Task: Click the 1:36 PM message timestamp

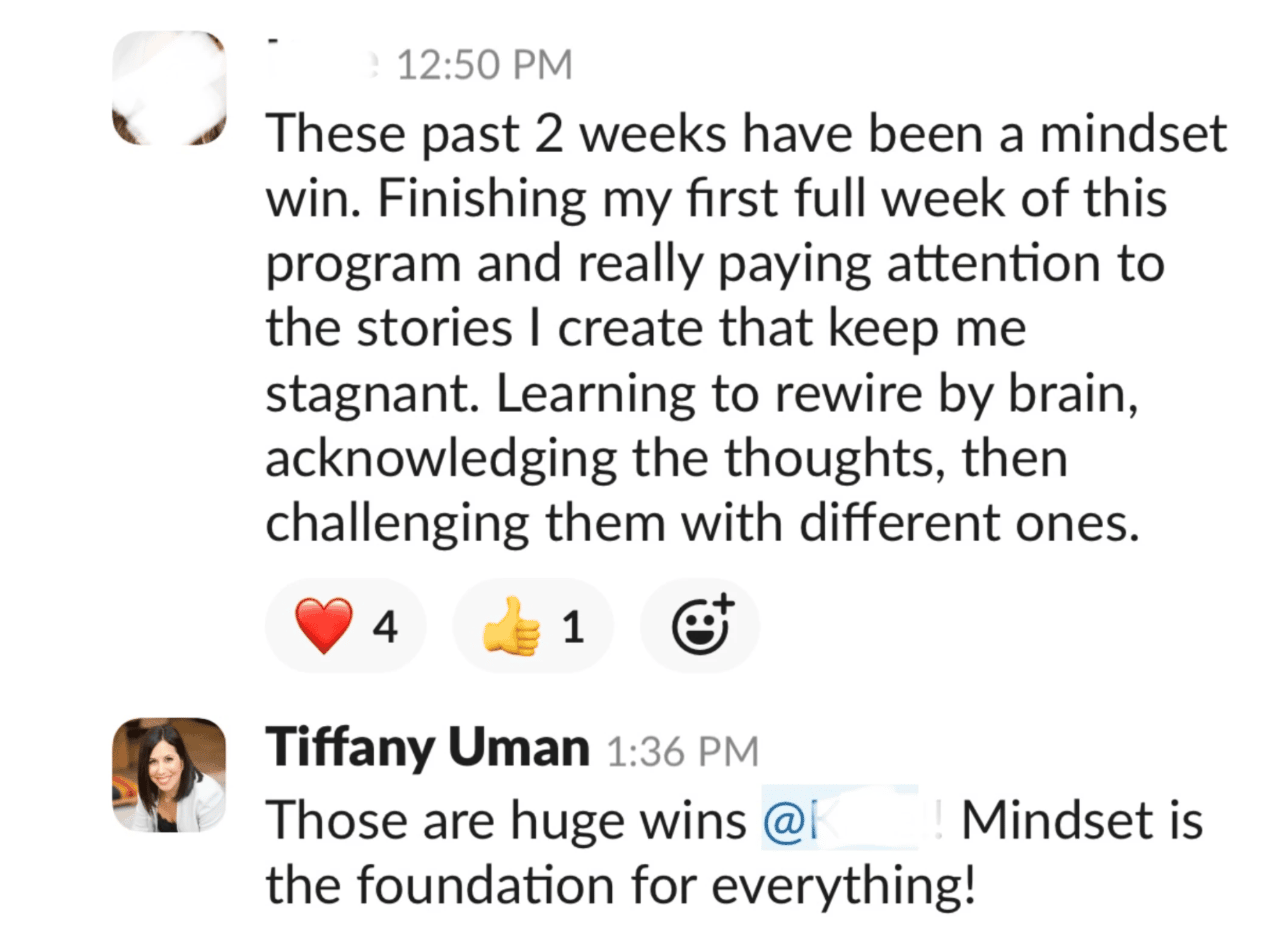Action: click(x=682, y=751)
